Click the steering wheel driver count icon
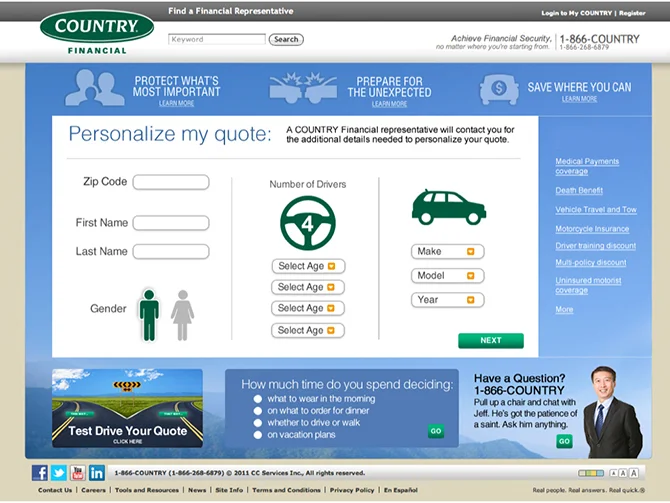 pyautogui.click(x=308, y=223)
